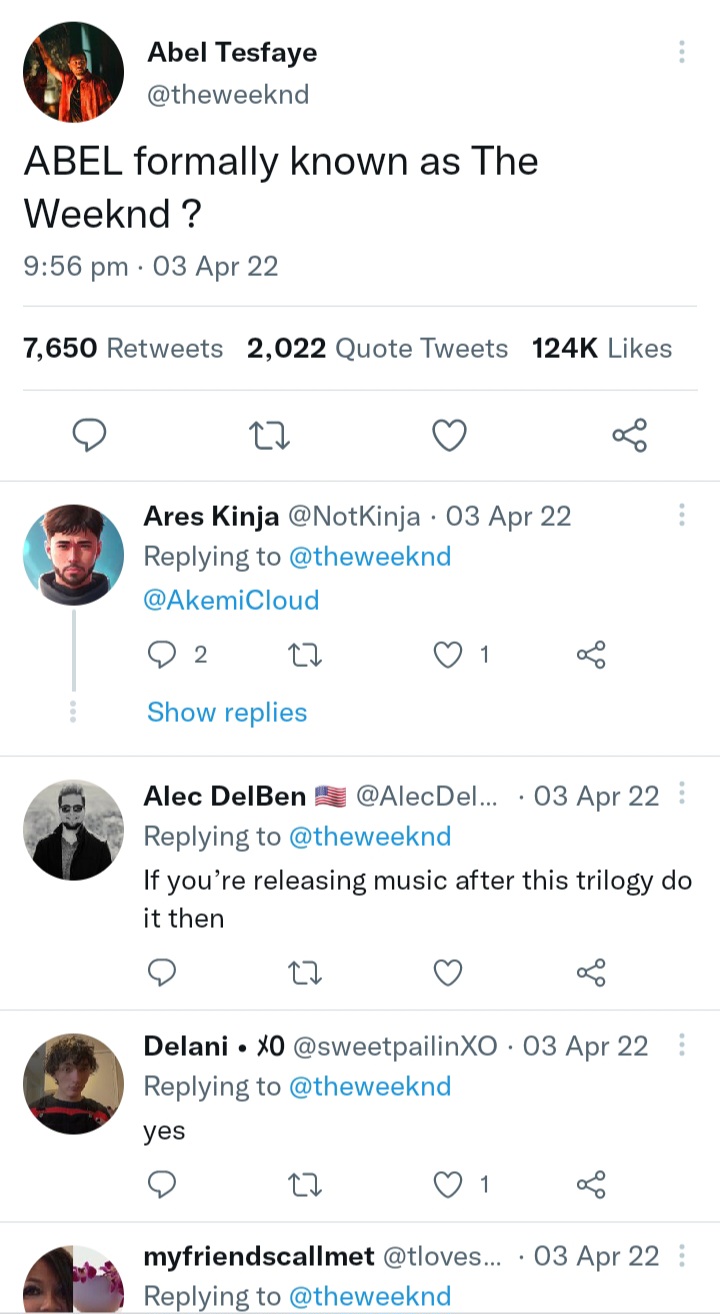Like Alec DelBen's reply

449,971
